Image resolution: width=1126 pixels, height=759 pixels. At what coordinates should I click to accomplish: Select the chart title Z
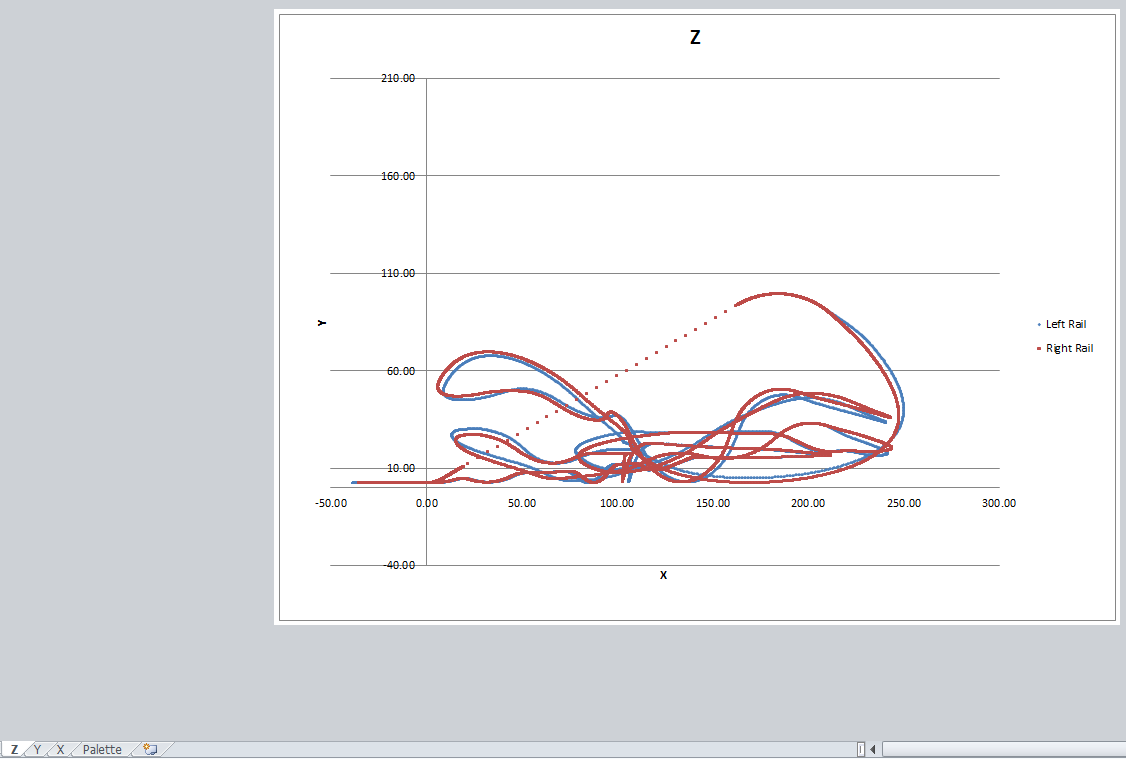697,37
